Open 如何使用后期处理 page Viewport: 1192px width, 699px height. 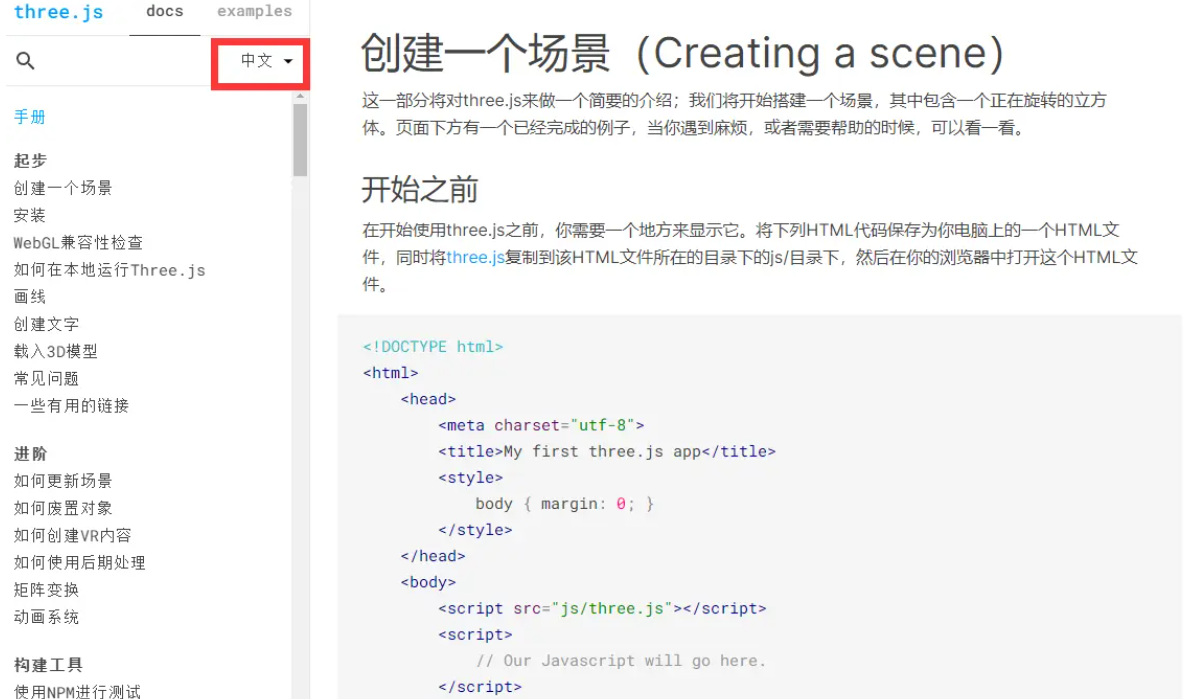(x=80, y=563)
